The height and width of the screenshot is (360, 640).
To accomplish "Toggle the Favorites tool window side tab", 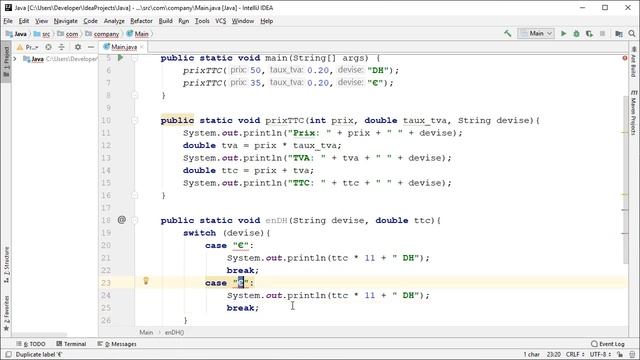I will (6, 313).
